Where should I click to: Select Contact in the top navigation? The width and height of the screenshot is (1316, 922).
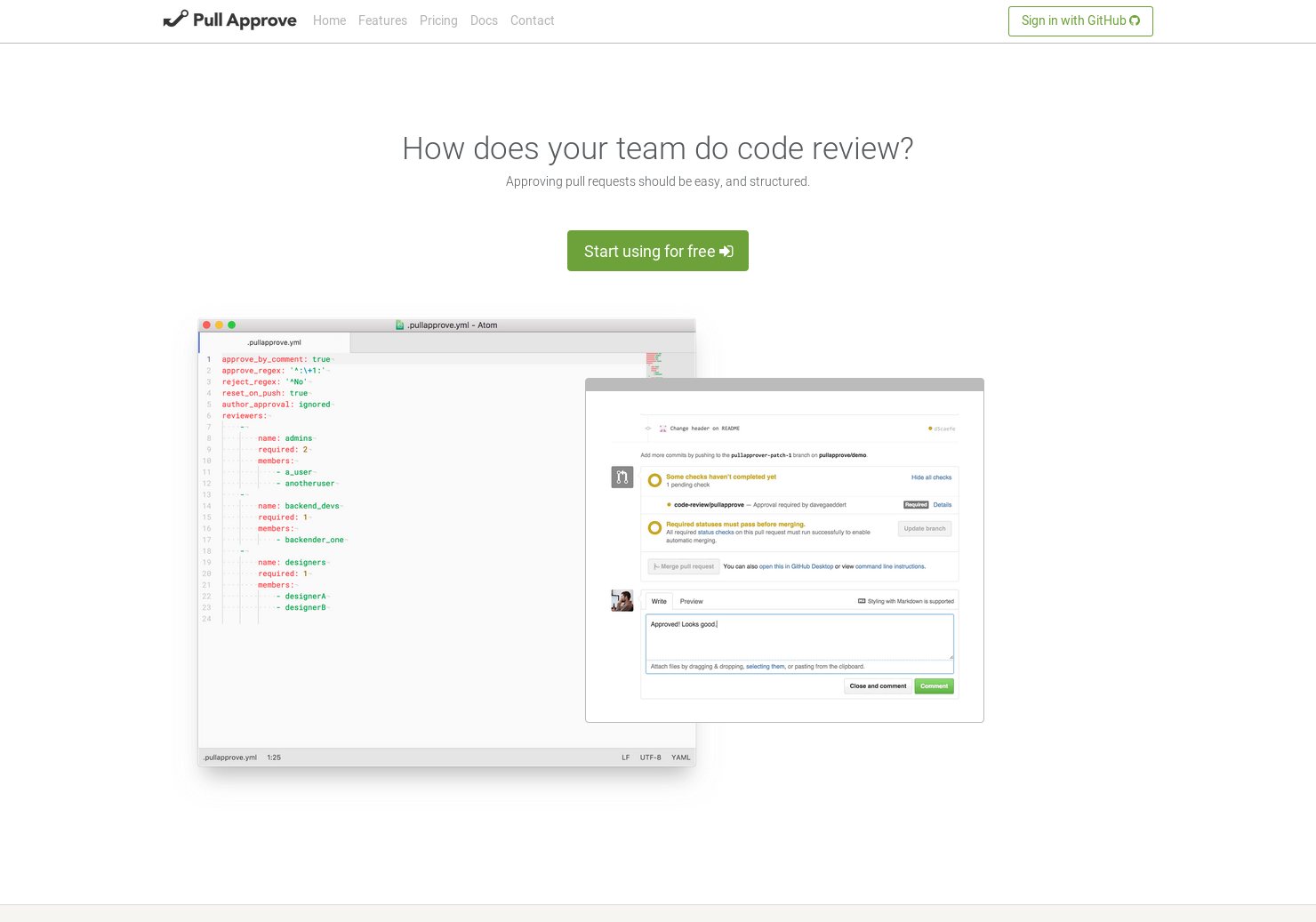coord(532,20)
